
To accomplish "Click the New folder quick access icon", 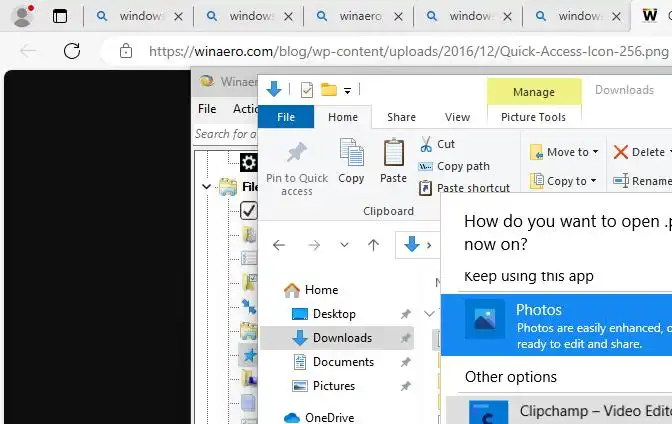I will (329, 90).
